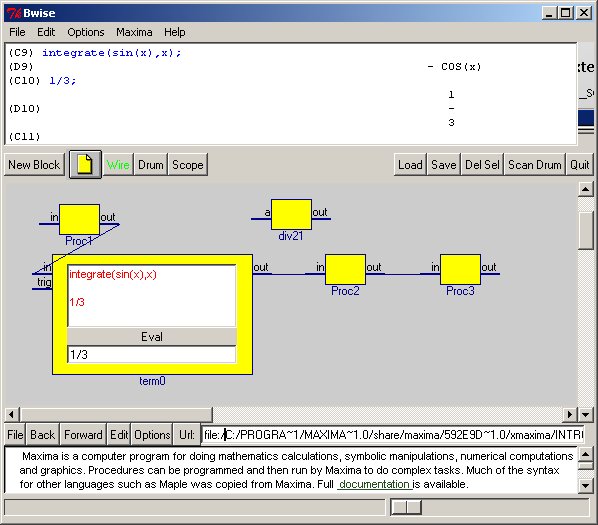This screenshot has width=598, height=525.
Task: Select the div21 yellow block
Action: click(x=291, y=214)
